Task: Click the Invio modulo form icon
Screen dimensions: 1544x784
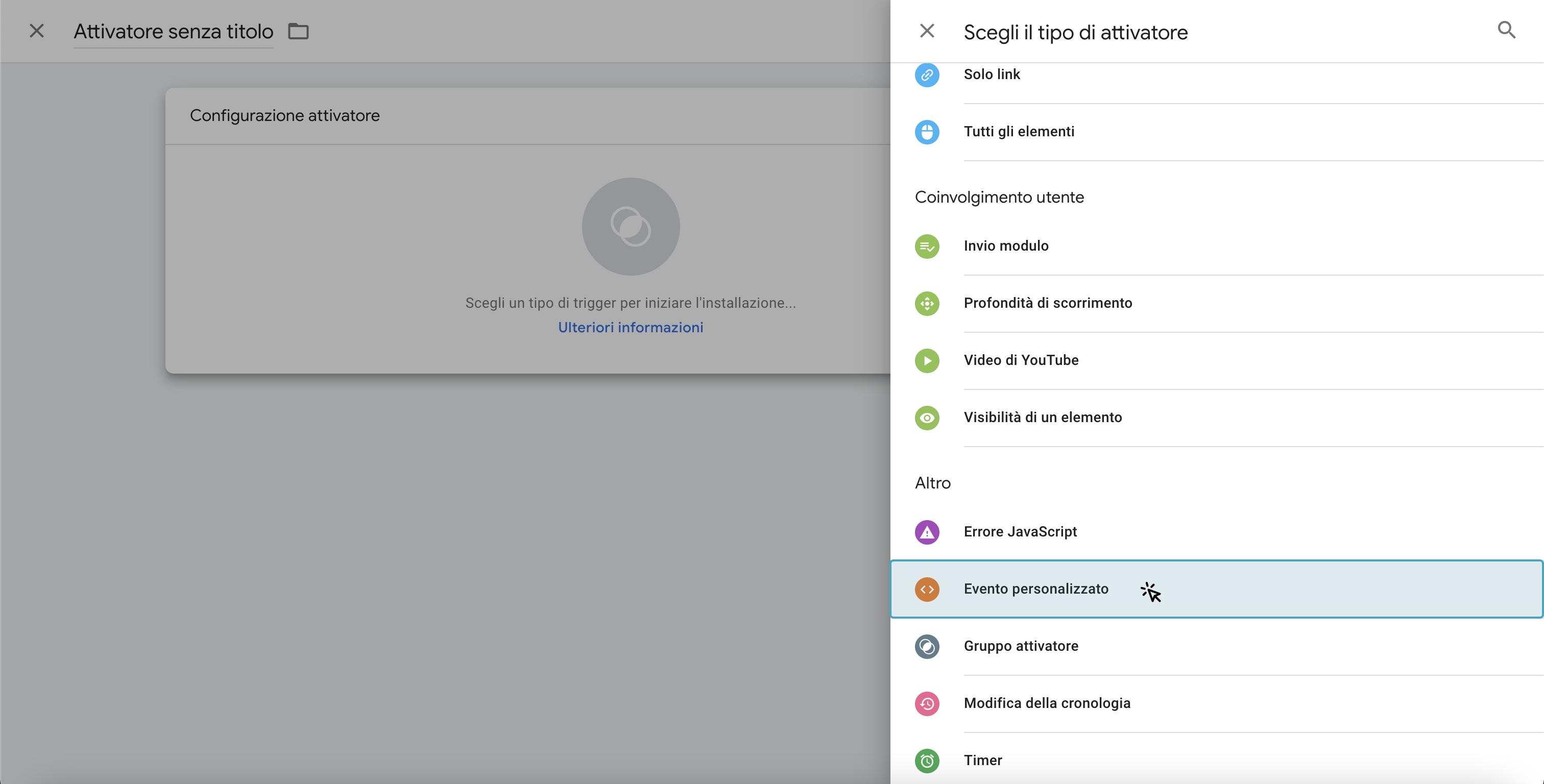Action: click(927, 247)
